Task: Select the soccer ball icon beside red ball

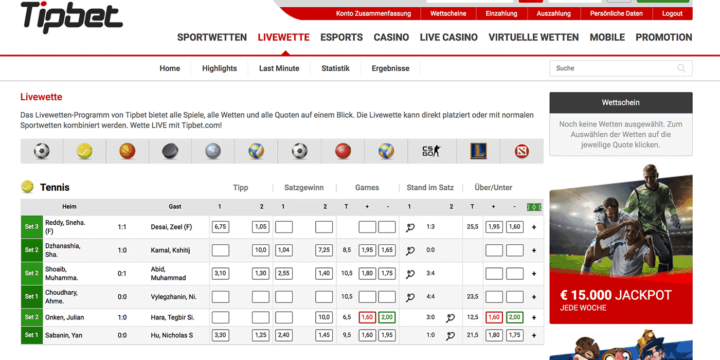Action: click(300, 151)
